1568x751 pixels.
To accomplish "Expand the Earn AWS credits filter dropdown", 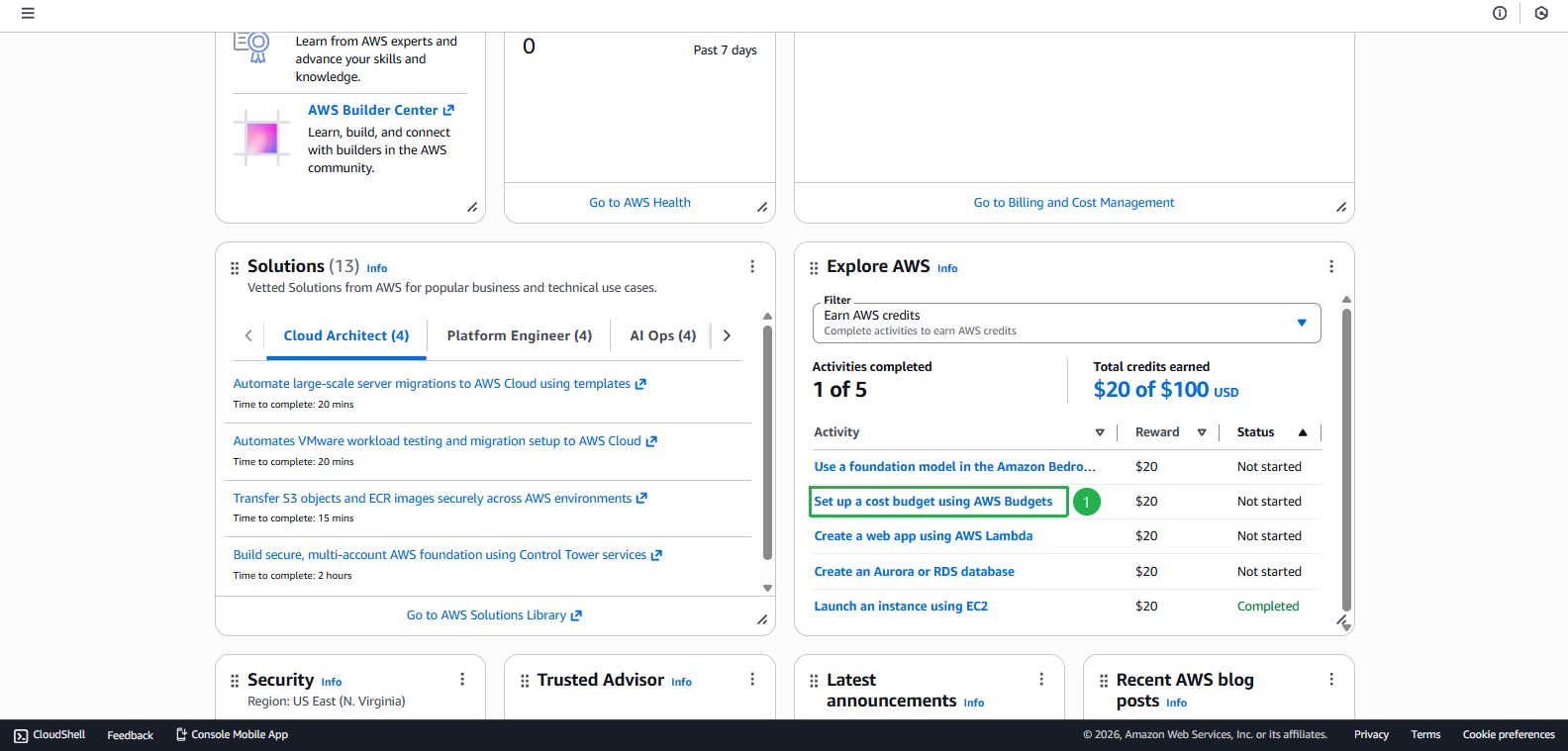I will (1066, 323).
